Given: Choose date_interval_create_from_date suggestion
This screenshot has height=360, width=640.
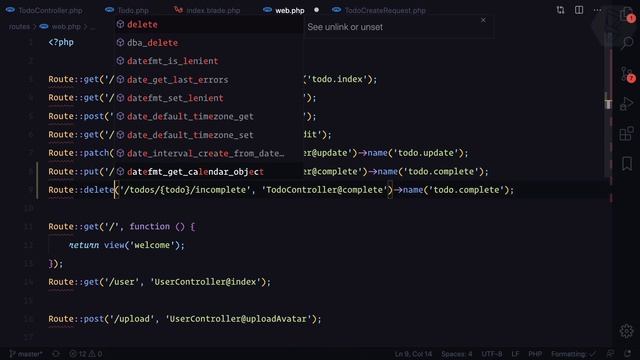Looking at the screenshot, I should (208, 153).
